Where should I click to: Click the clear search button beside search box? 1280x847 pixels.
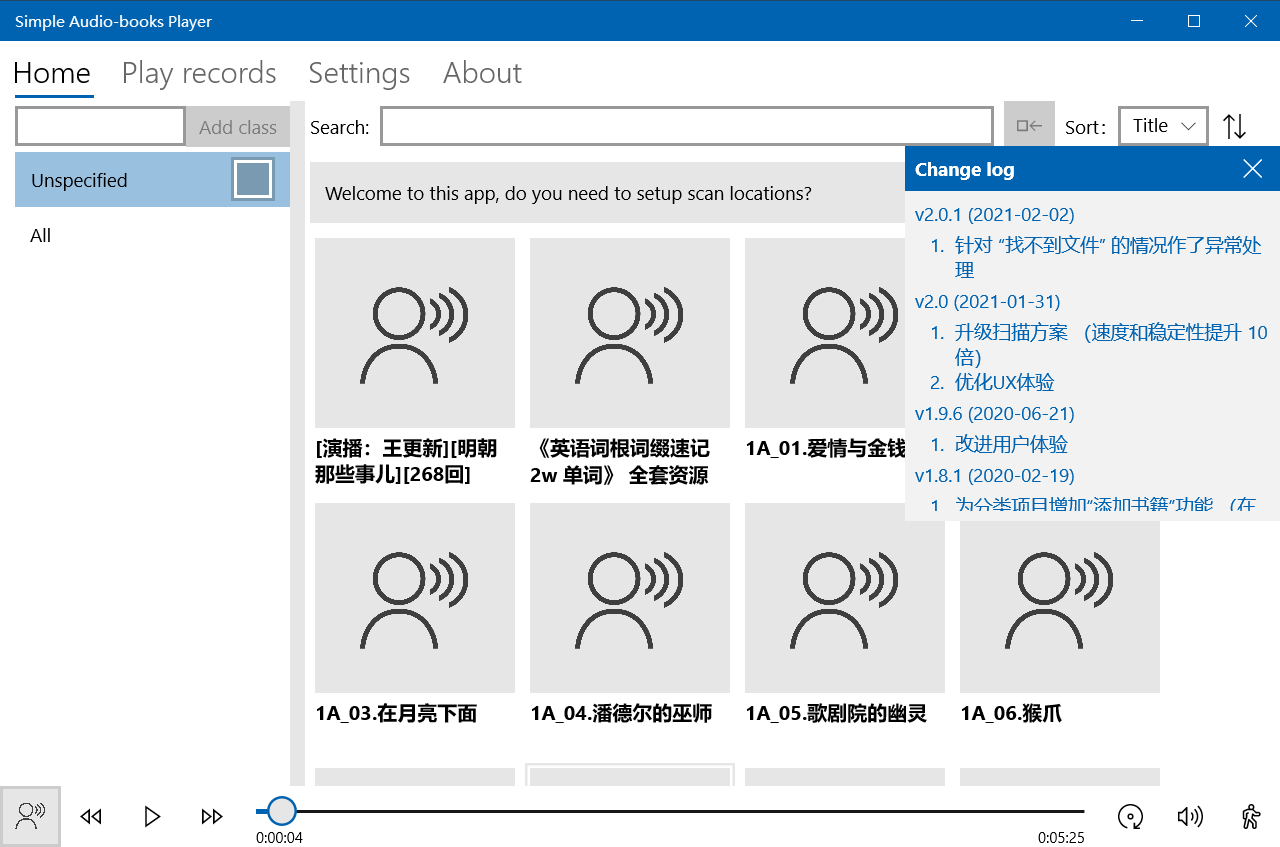[x=1029, y=126]
